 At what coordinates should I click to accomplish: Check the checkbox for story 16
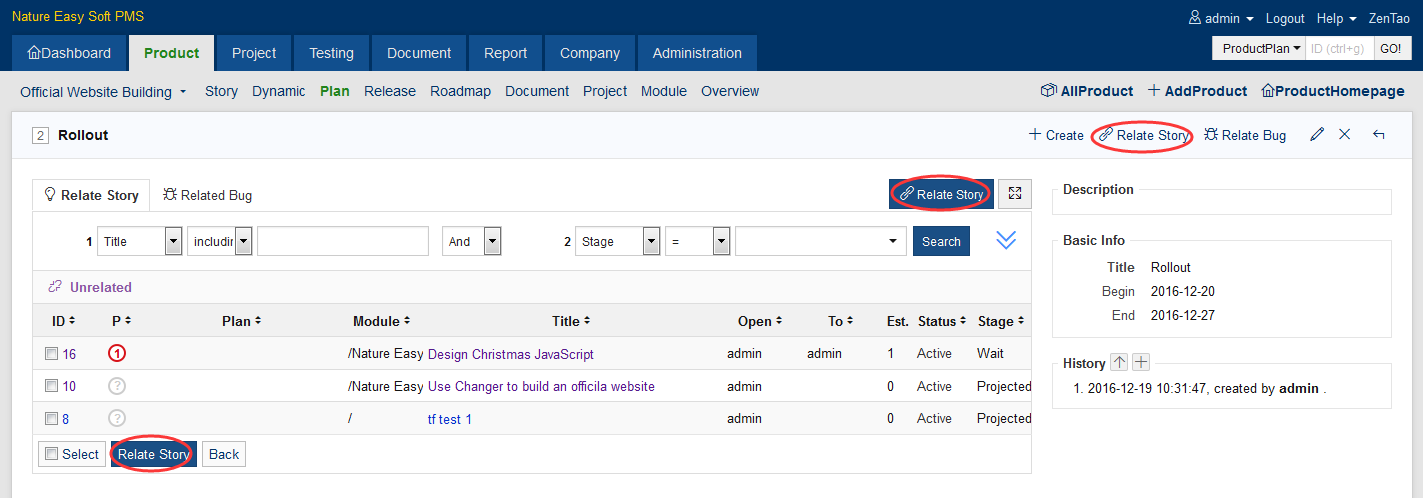52,354
